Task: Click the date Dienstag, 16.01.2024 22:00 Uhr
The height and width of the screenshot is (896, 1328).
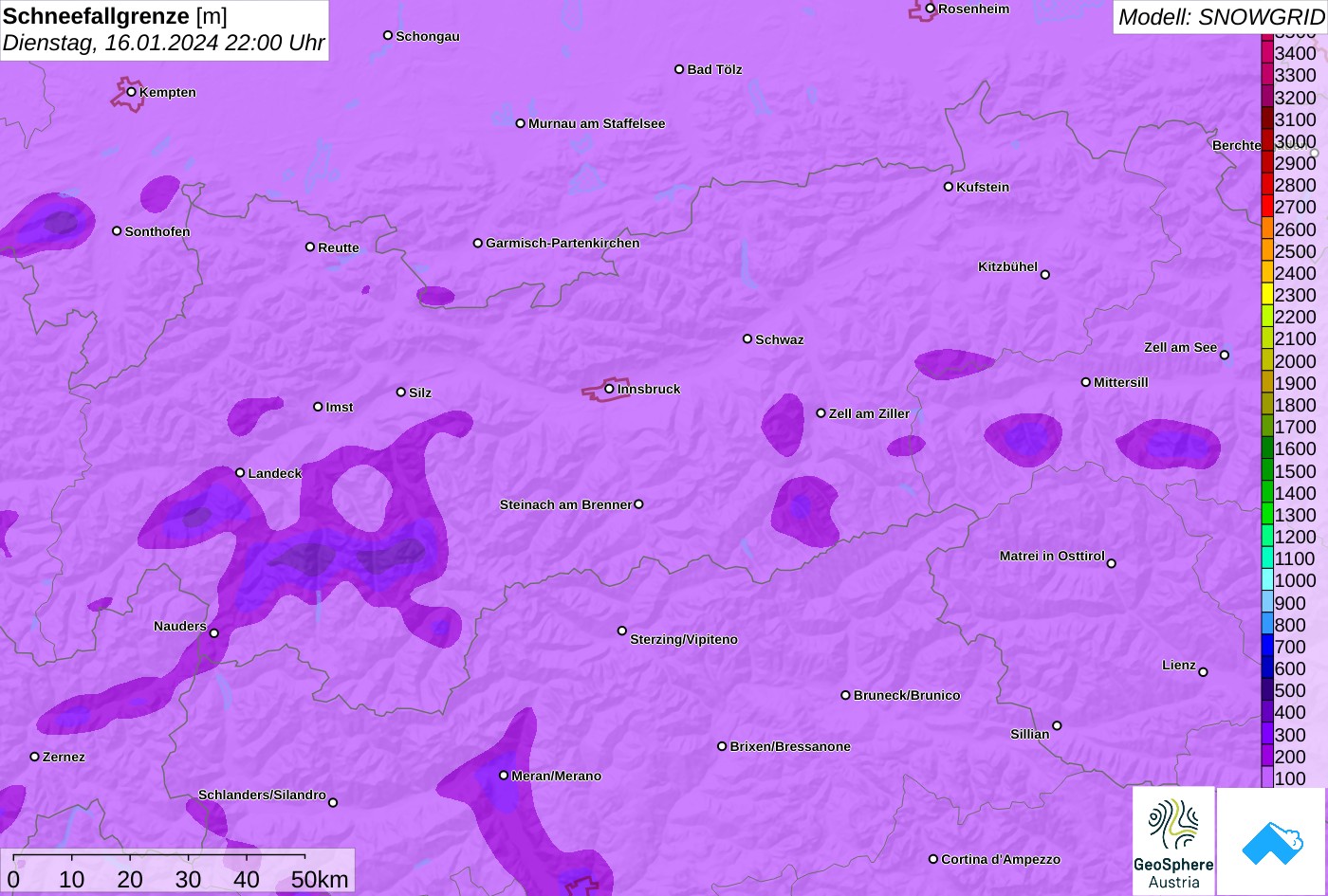Action: [164, 44]
